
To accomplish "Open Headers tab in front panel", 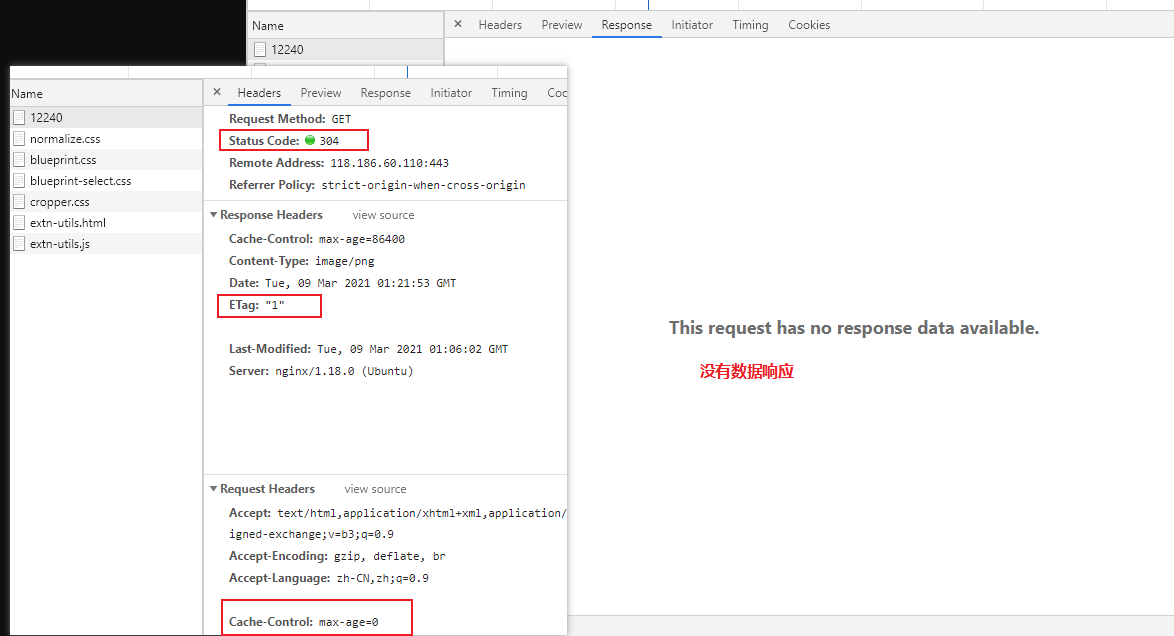I will pos(259,93).
